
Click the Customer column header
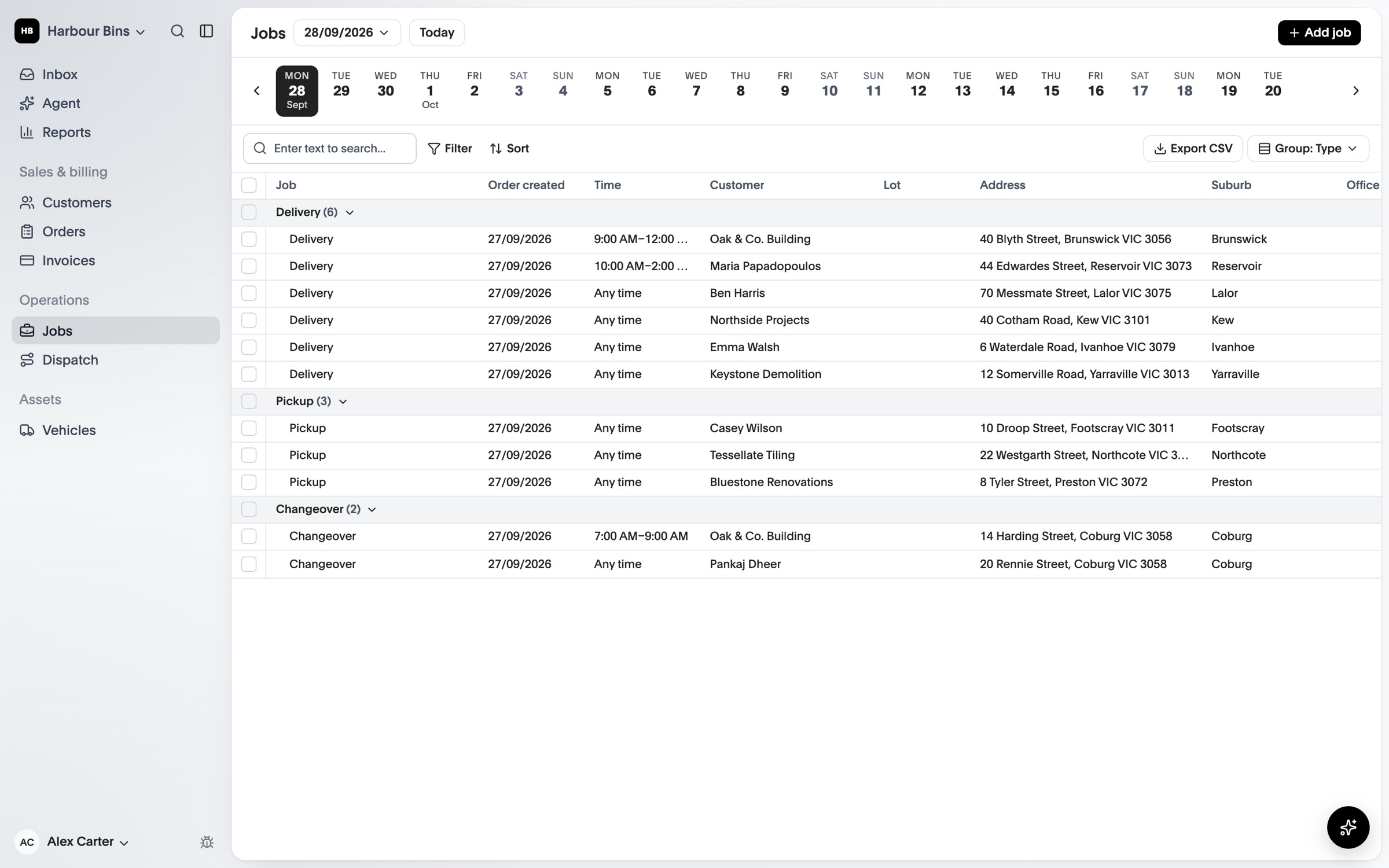tap(736, 185)
